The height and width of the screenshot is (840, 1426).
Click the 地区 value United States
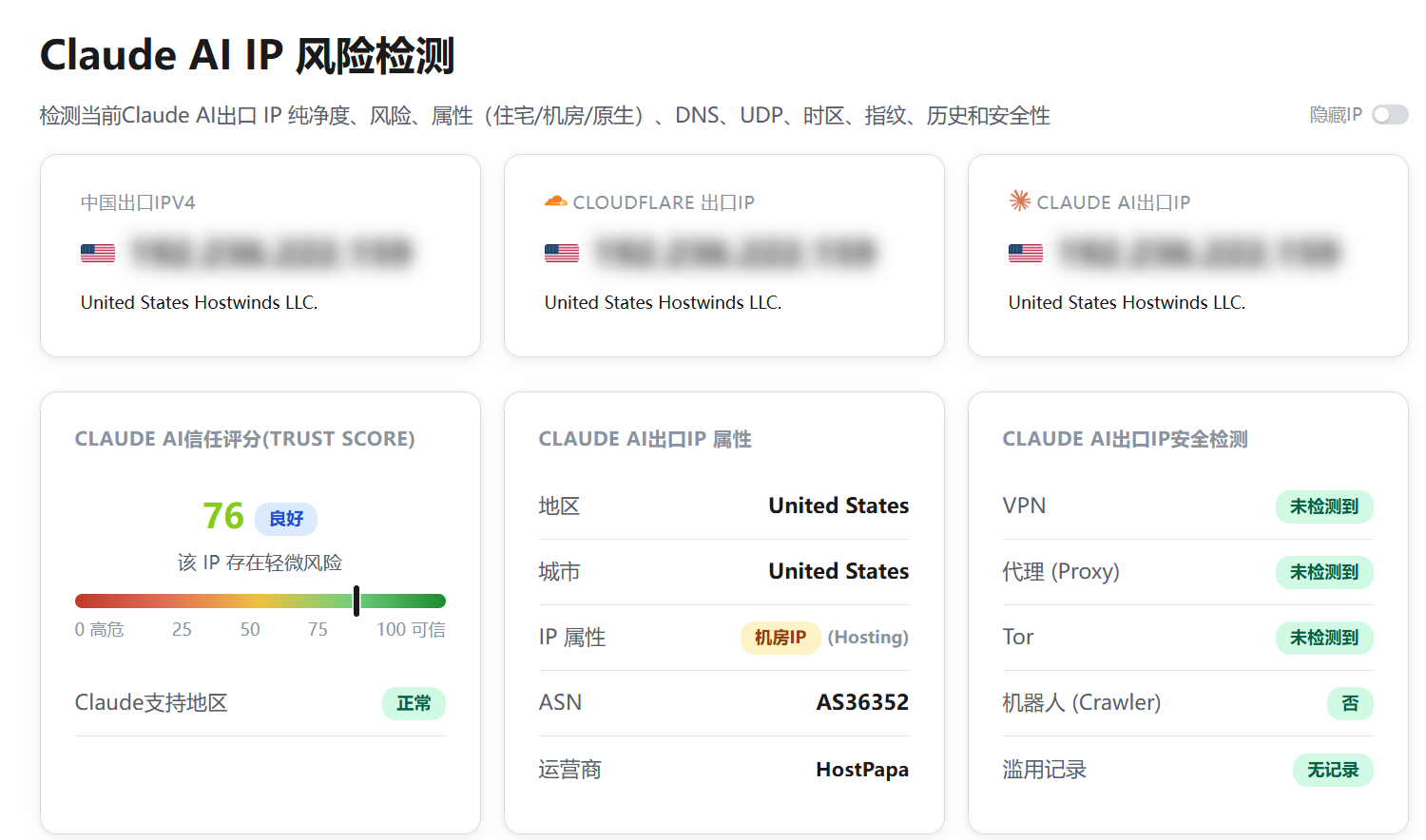coord(838,506)
